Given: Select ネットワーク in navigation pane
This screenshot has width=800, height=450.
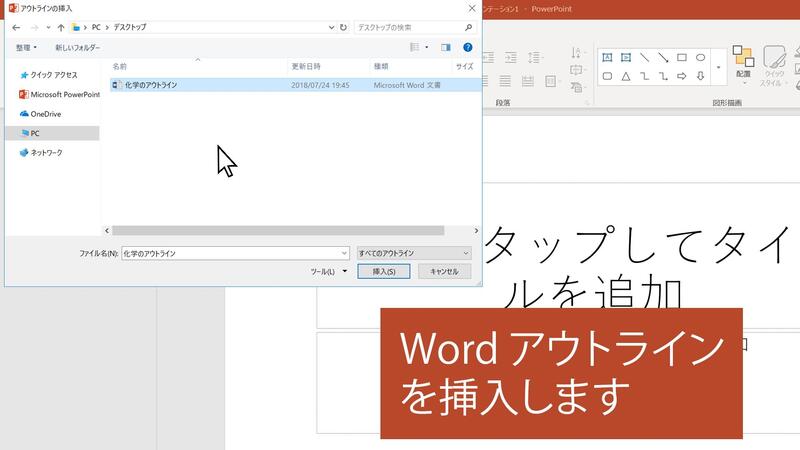Looking at the screenshot, I should point(41,153).
